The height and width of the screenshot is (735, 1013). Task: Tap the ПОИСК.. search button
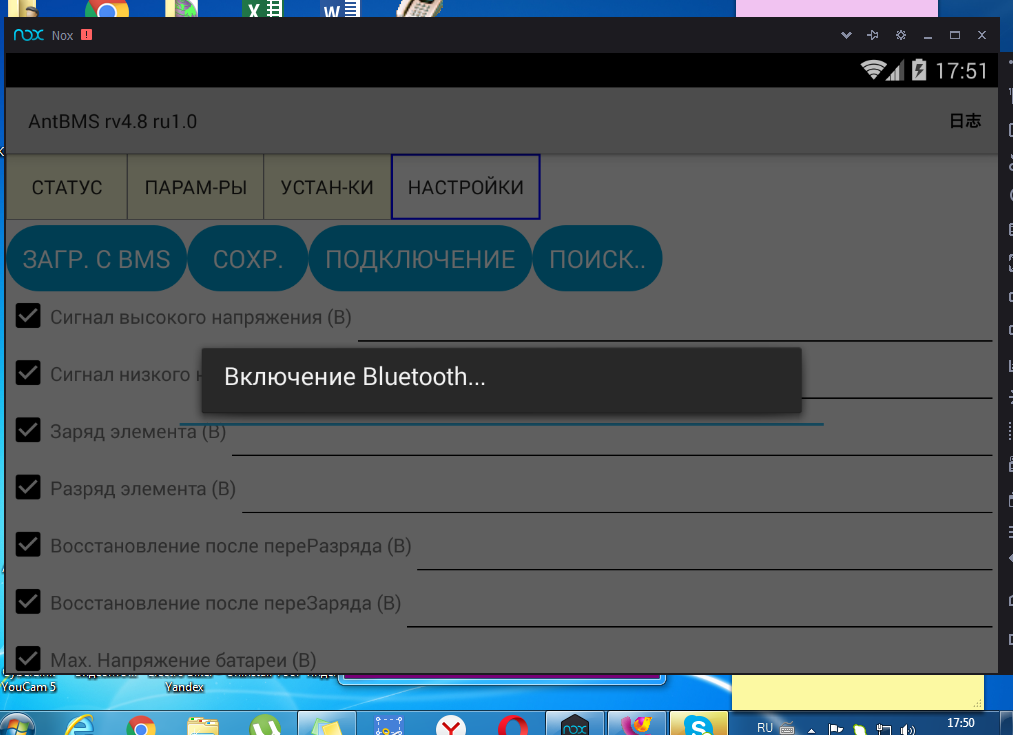point(597,259)
